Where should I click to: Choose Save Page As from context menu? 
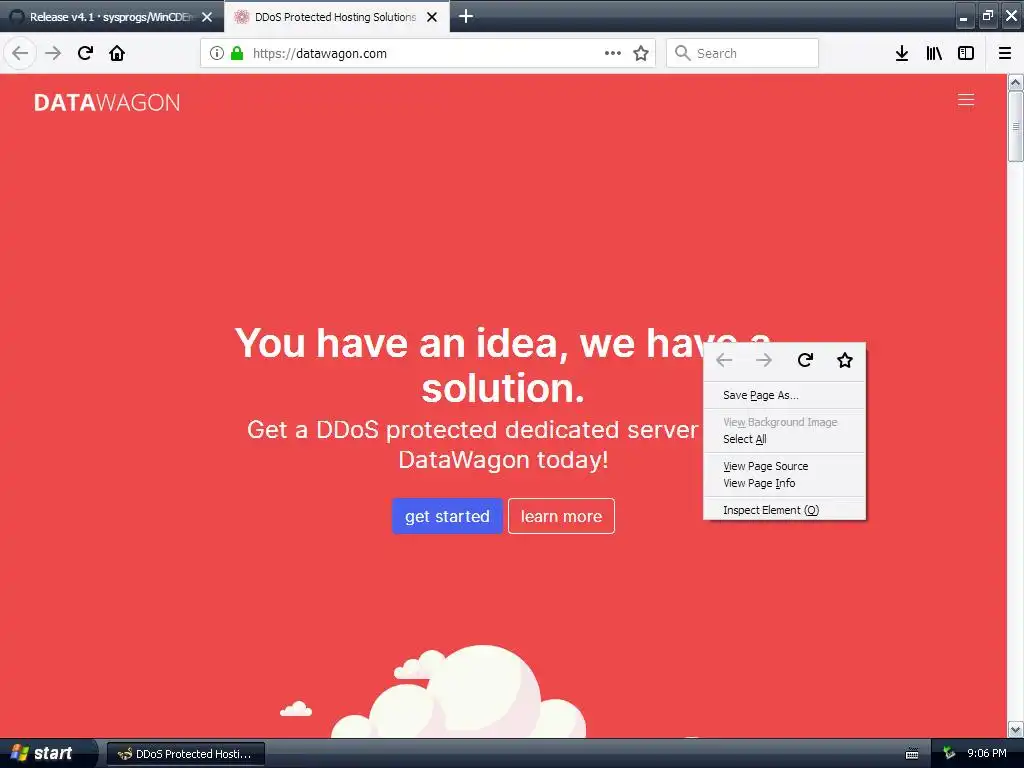[784, 395]
